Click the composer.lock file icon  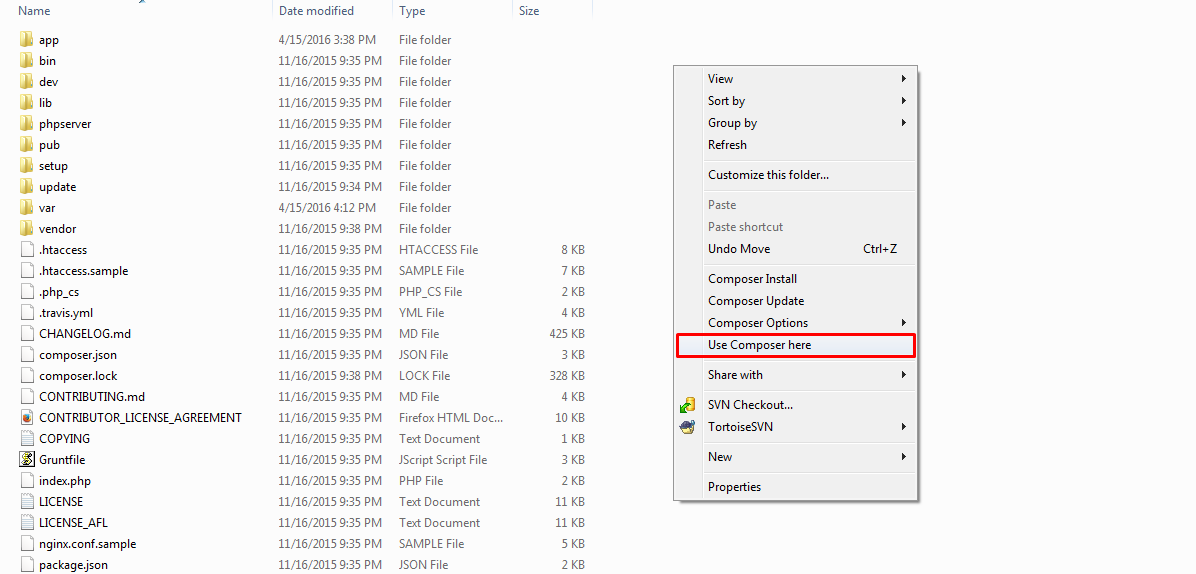tap(27, 376)
